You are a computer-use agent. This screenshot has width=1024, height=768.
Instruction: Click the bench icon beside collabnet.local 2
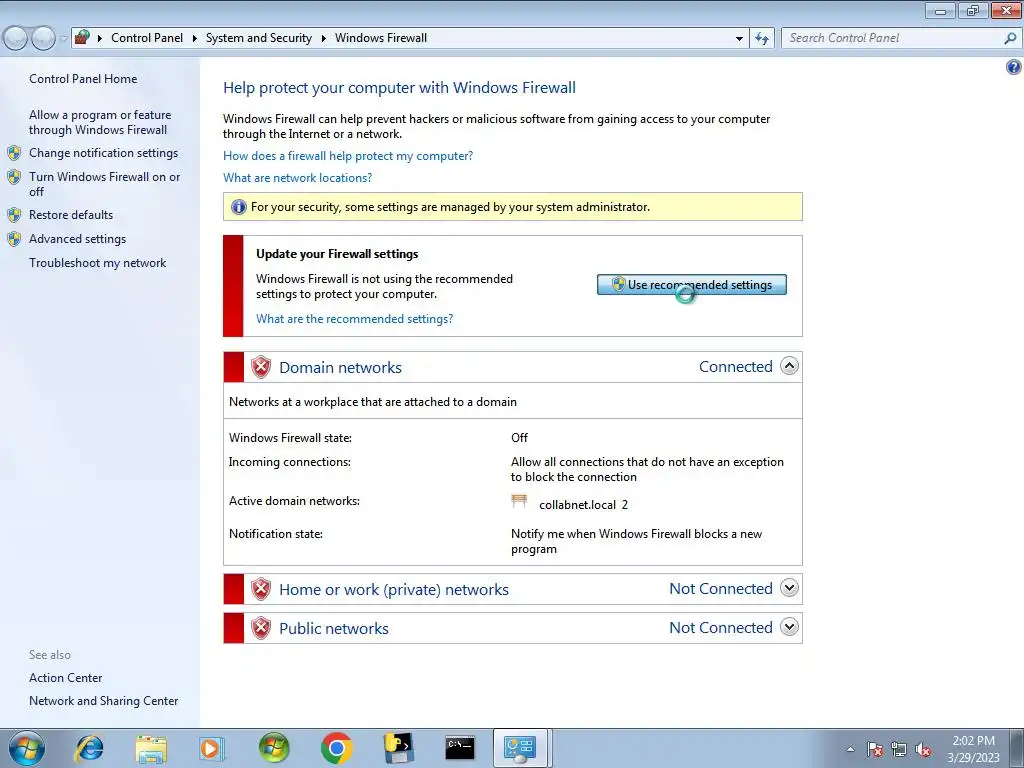519,502
